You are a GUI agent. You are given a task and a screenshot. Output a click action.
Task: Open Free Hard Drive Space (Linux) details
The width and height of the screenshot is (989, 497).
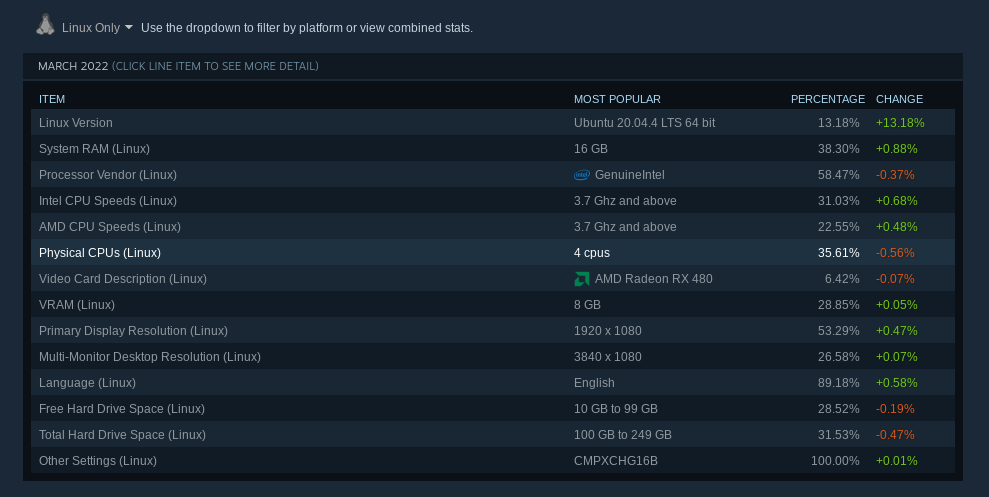493,409
